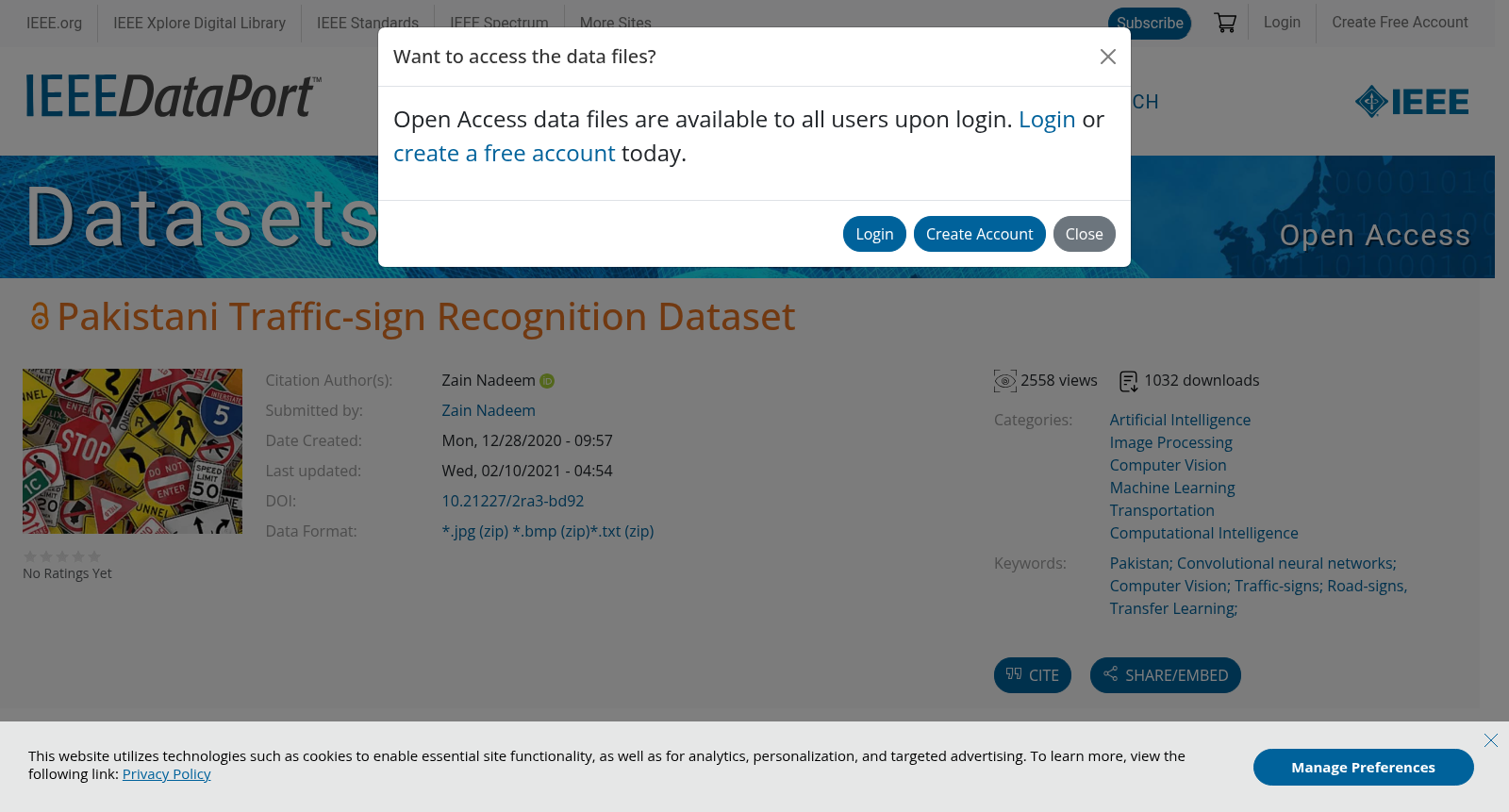Image resolution: width=1509 pixels, height=812 pixels.
Task: Open the DOI 10.21227/2ra3-bd92 link
Action: 513,501
